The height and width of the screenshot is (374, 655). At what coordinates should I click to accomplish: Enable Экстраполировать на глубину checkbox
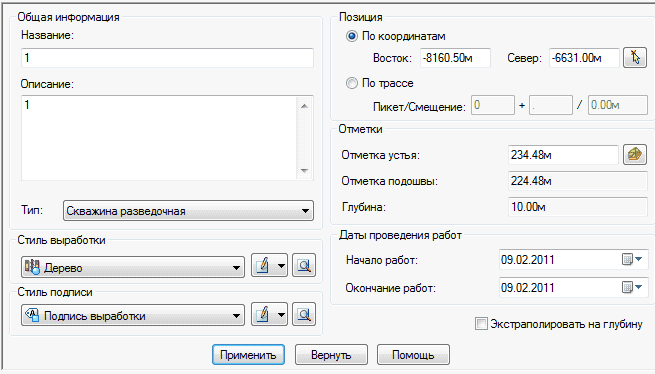(481, 323)
